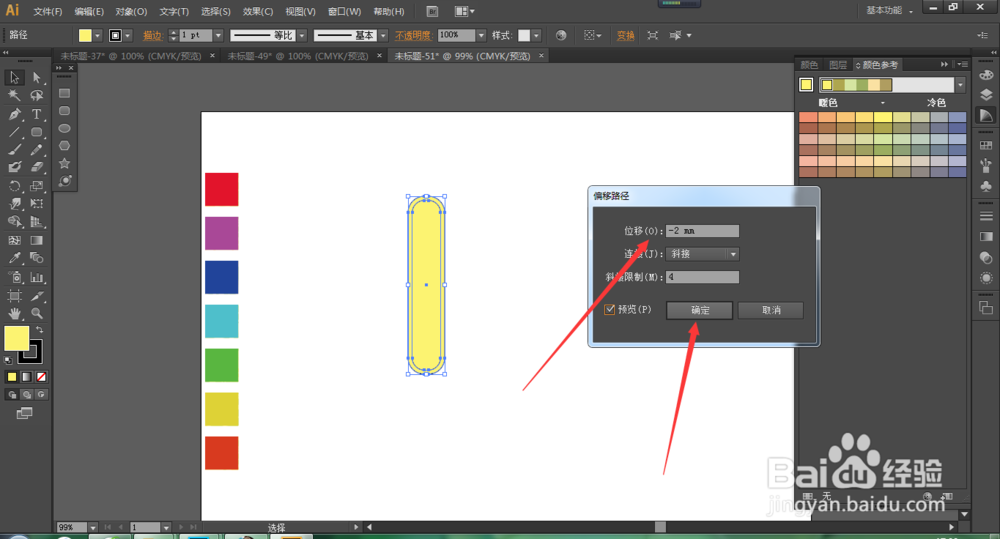Viewport: 1000px width, 539px height.
Task: Choose the Rotate tool
Action: pyautogui.click(x=14, y=186)
